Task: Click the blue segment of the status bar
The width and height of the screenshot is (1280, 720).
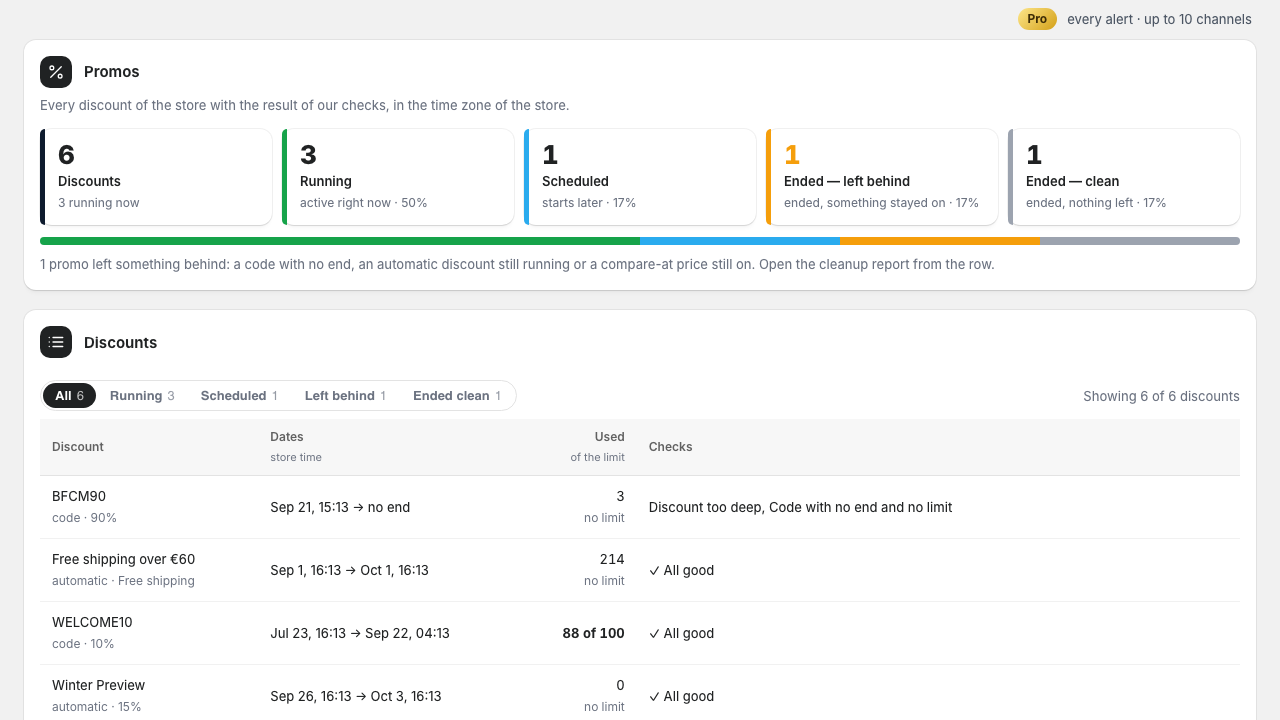Action: point(740,241)
